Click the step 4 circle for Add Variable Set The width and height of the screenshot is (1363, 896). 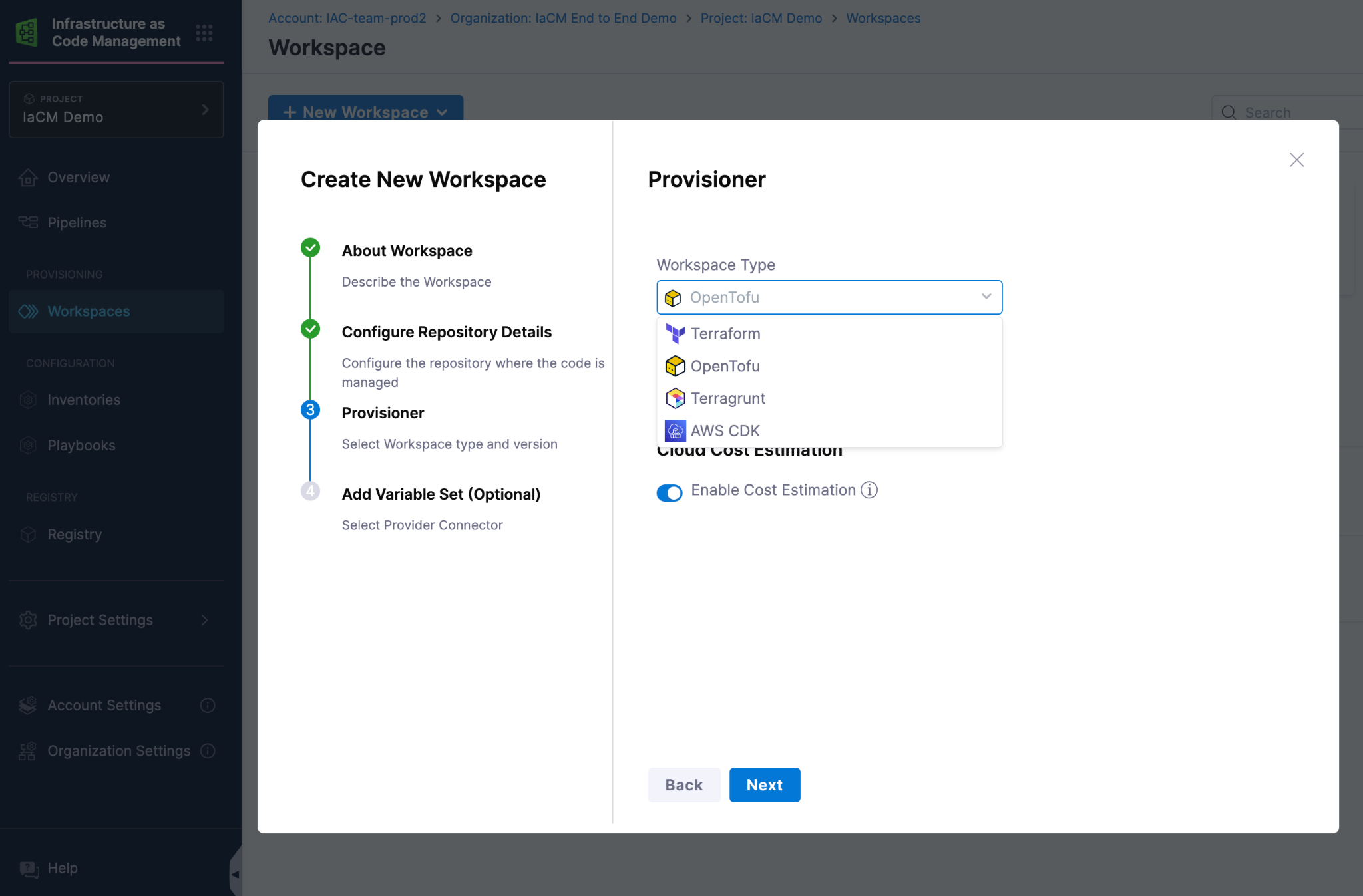(310, 491)
